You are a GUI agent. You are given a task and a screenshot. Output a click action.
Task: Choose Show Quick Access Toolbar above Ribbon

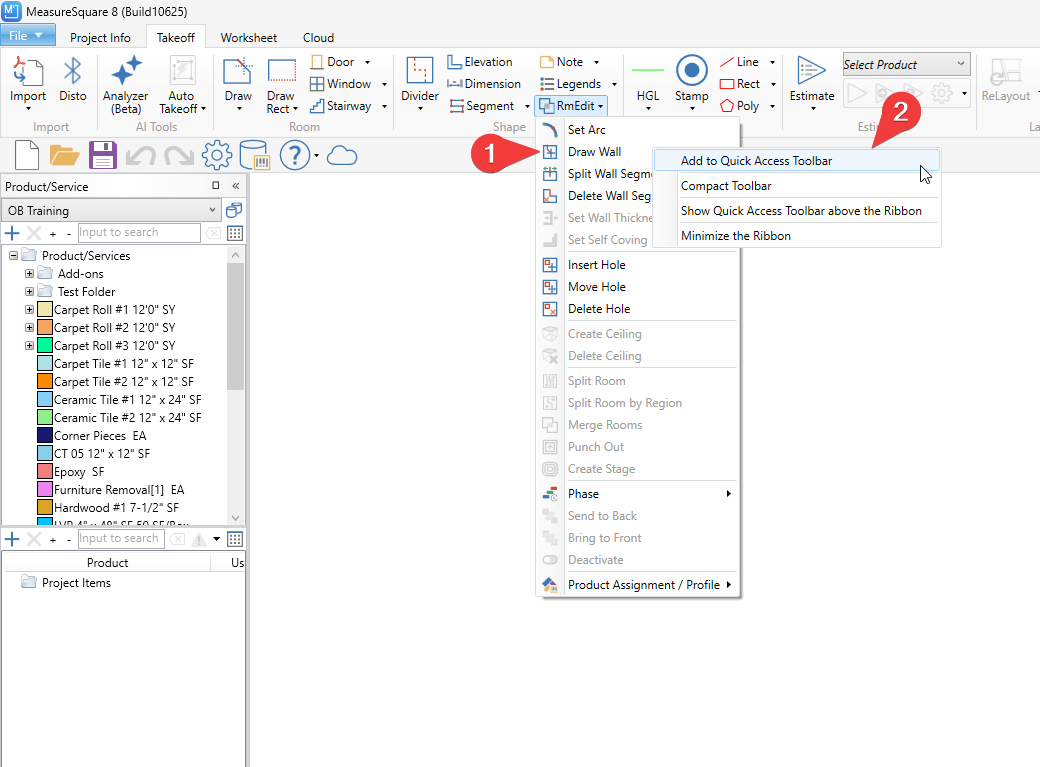[x=797, y=211]
